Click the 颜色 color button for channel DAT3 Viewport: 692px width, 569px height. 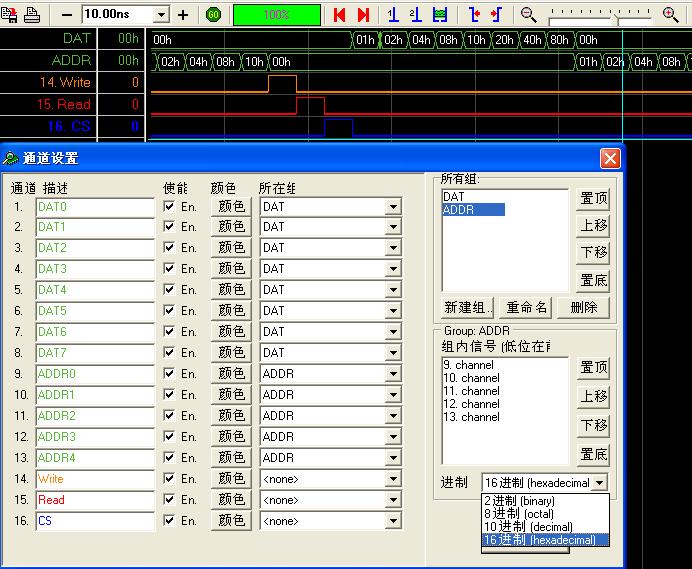click(x=231, y=269)
